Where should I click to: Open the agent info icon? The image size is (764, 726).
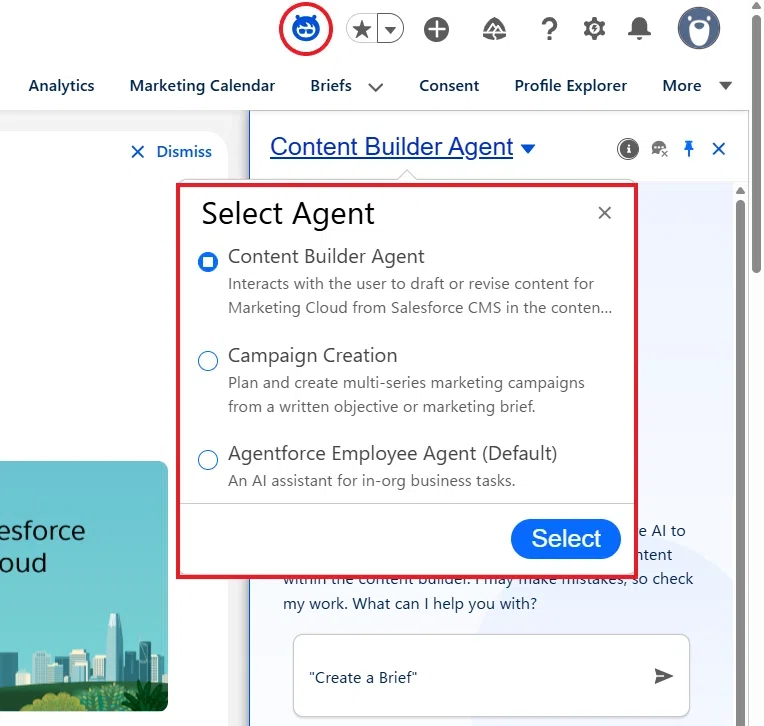[x=628, y=149]
